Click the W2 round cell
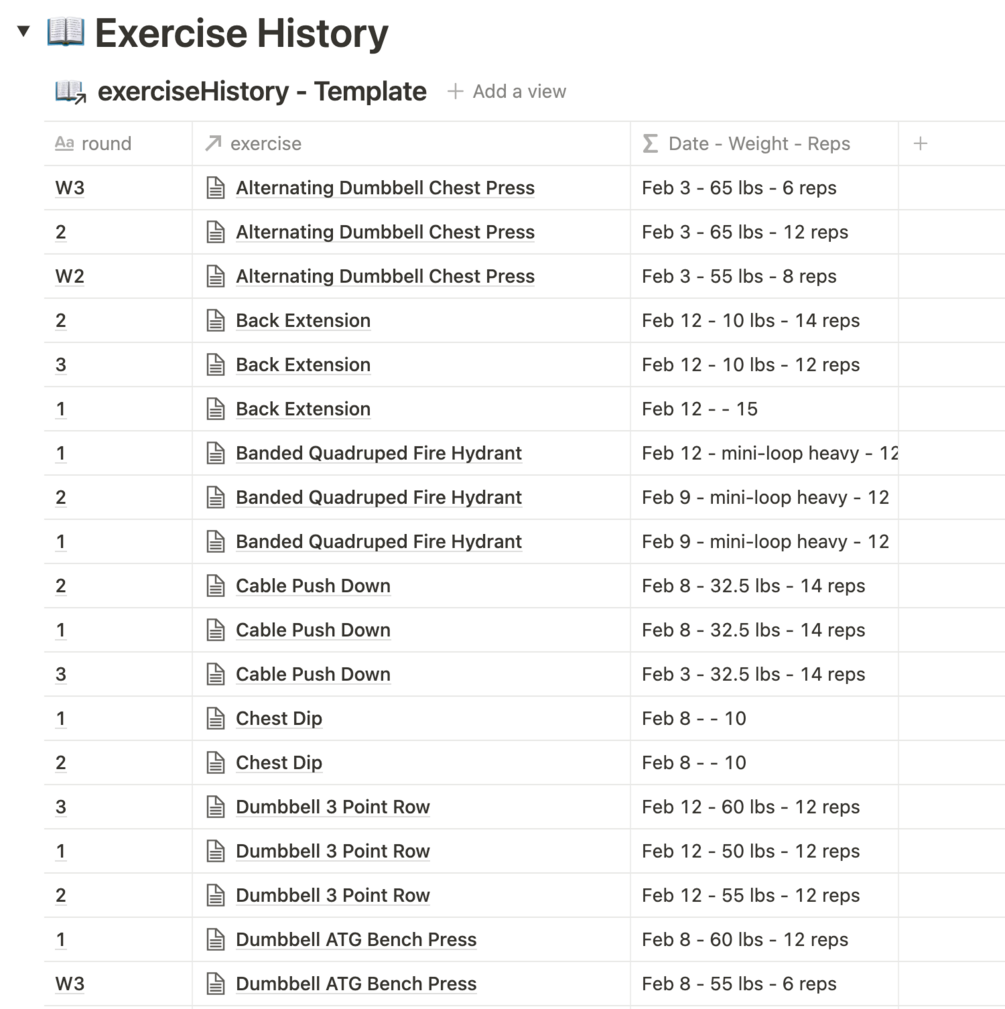The width and height of the screenshot is (1005, 1009). tap(70, 276)
